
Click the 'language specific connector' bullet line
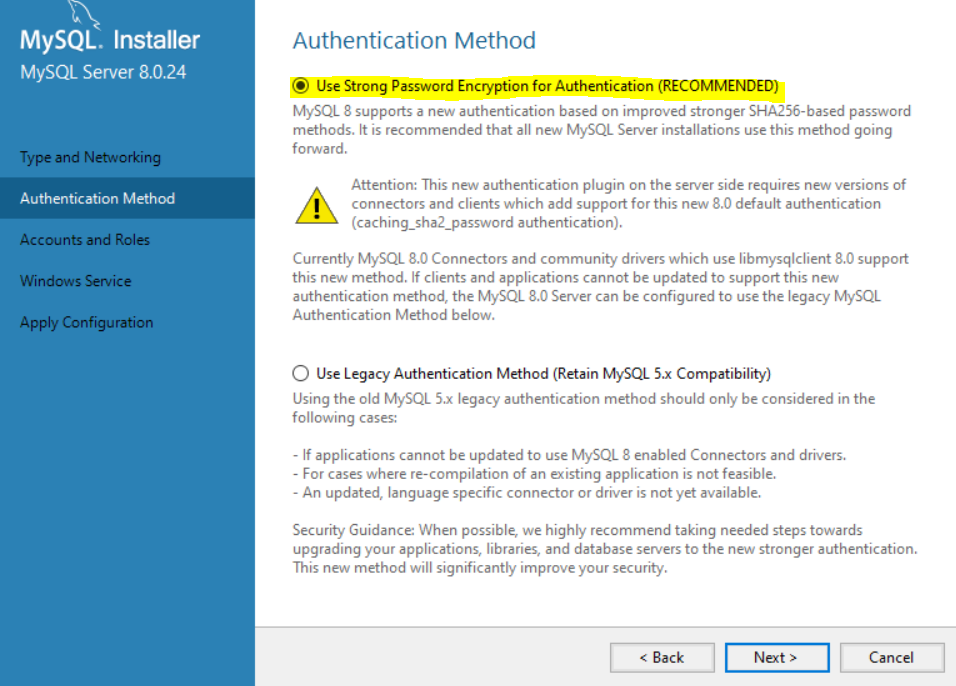(527, 493)
